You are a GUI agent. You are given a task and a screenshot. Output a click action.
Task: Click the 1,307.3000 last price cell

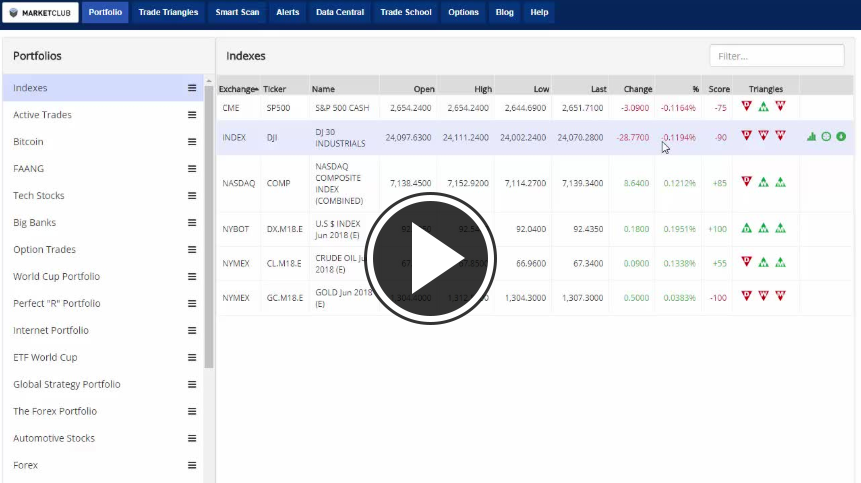[x=582, y=297]
